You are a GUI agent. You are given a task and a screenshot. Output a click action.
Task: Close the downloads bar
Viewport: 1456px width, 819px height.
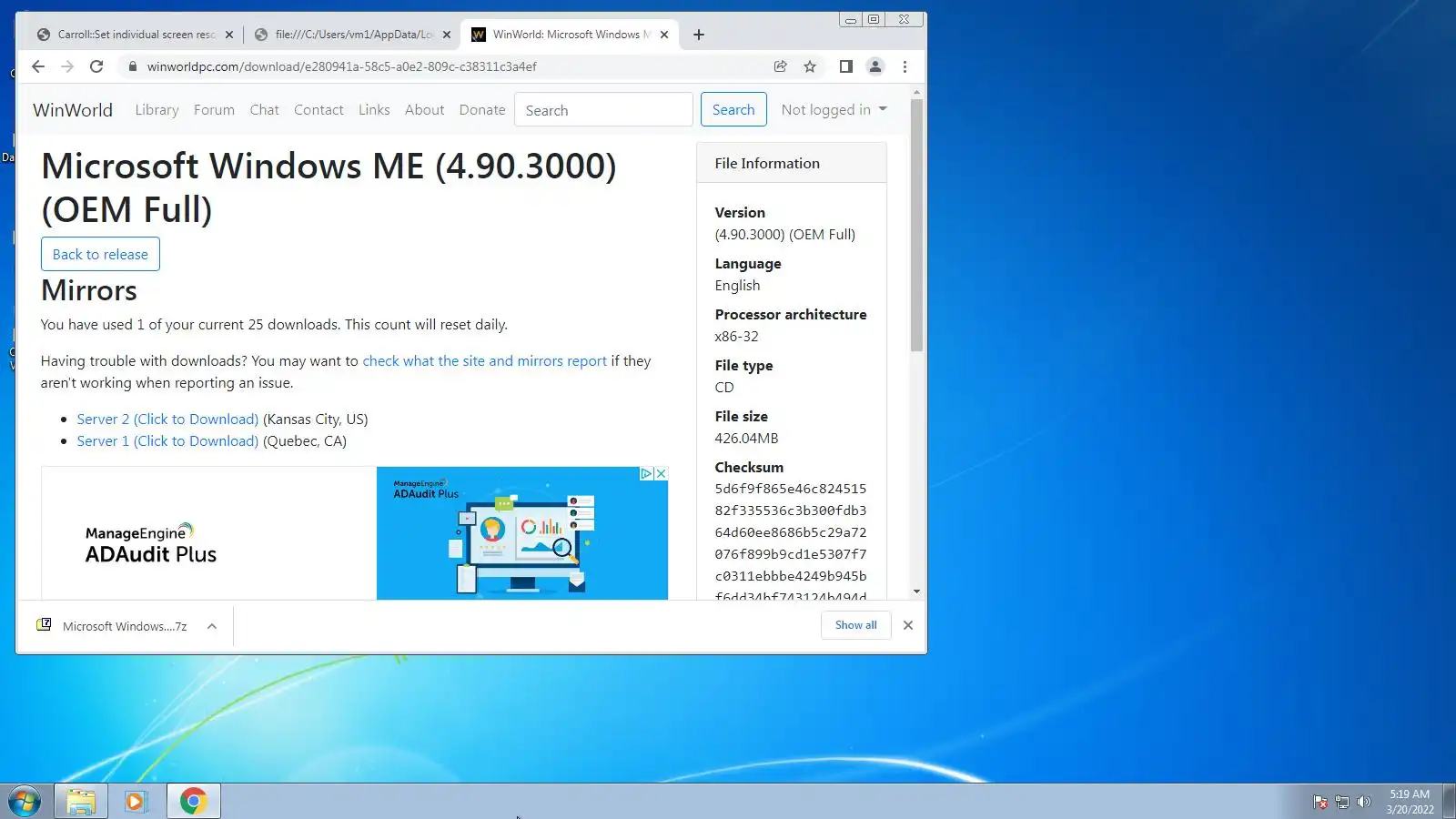click(x=908, y=625)
